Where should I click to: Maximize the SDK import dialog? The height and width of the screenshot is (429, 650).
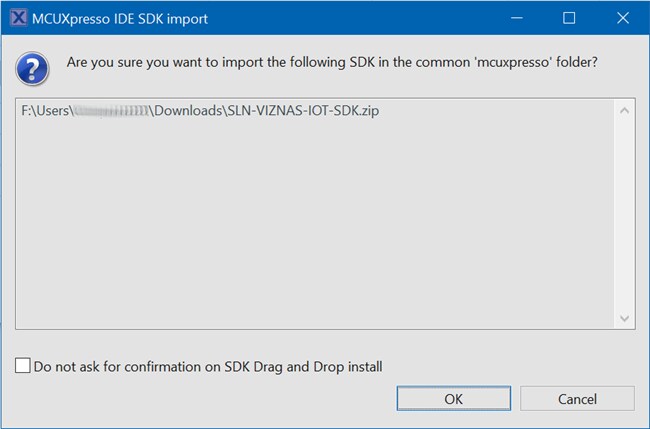pyautogui.click(x=569, y=18)
